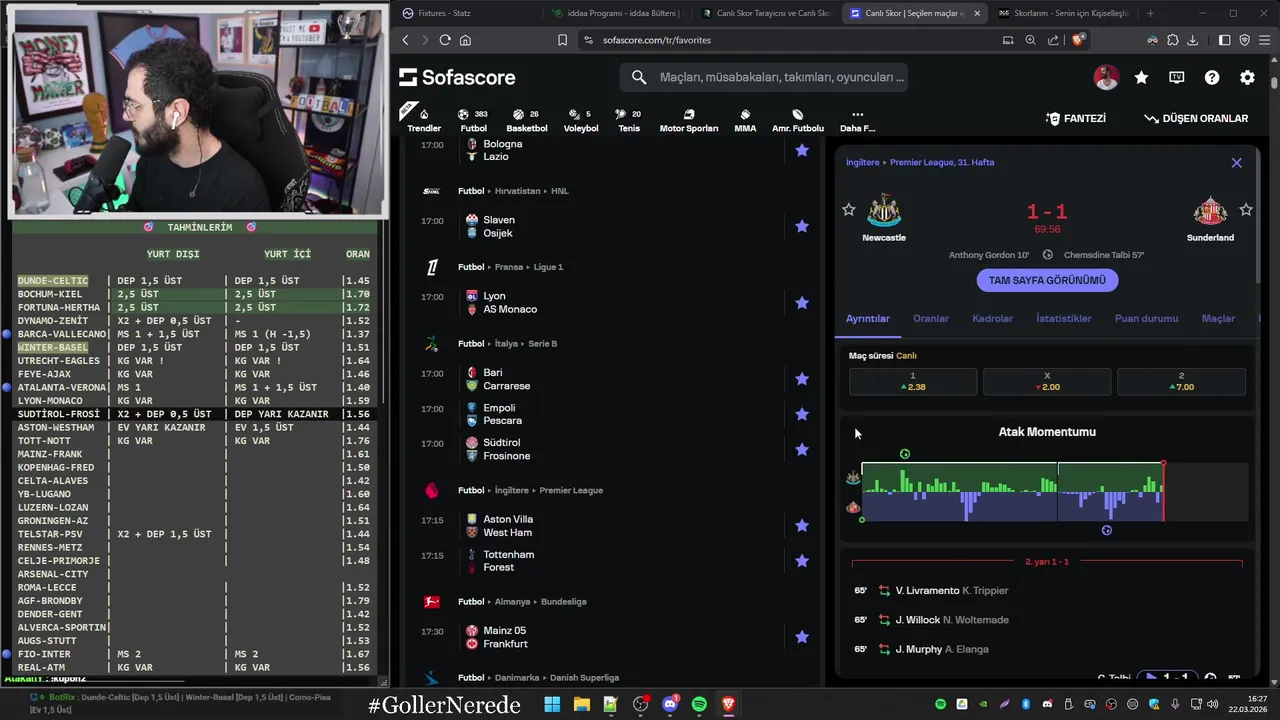
Task: Open the browser hamburger menu
Action: (x=1264, y=40)
